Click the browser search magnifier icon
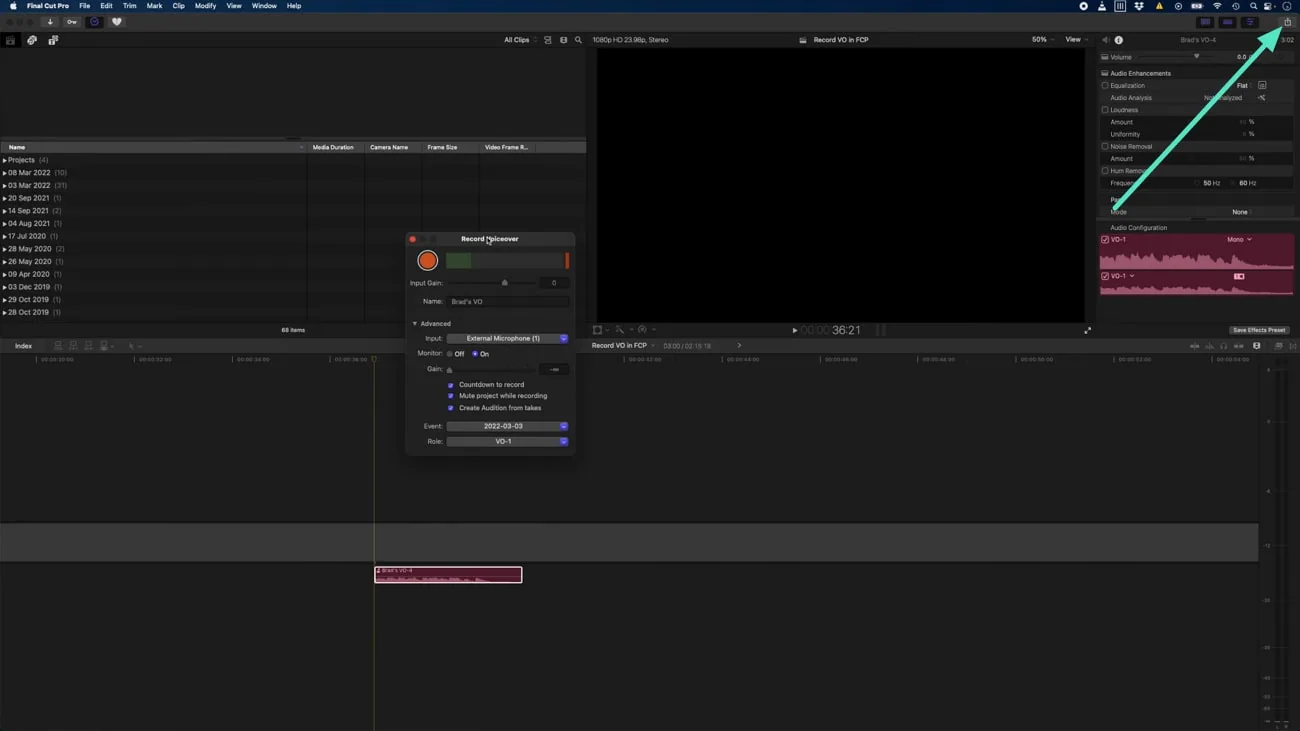 (x=578, y=40)
